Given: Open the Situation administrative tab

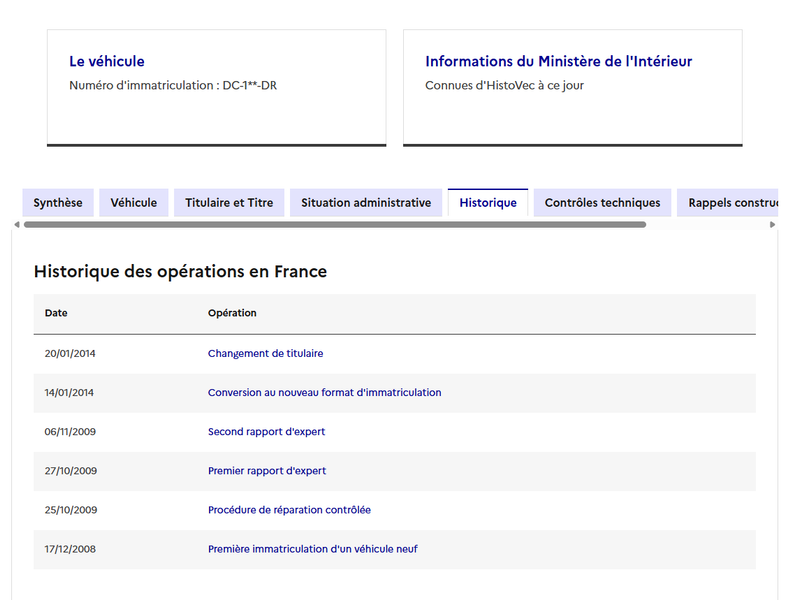Looking at the screenshot, I should (366, 203).
